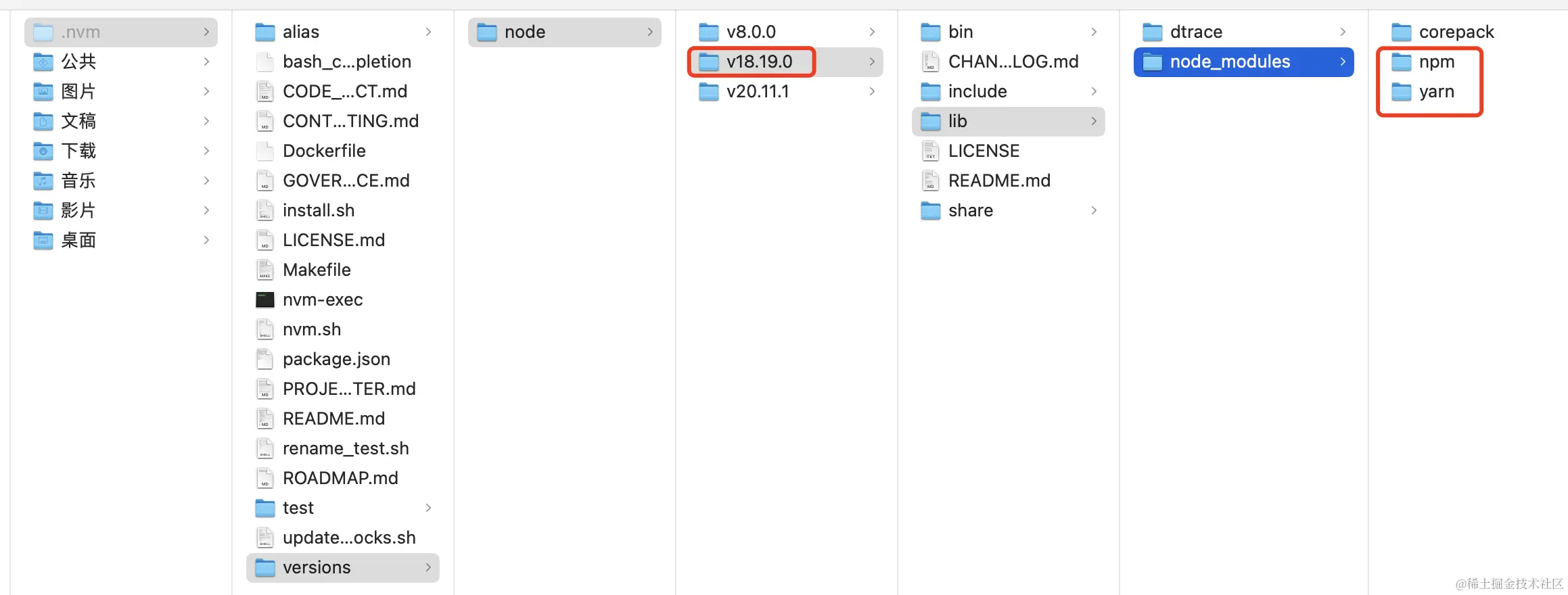This screenshot has width=1568, height=595.
Task: Select the v8.0.0 version folder
Action: (750, 32)
